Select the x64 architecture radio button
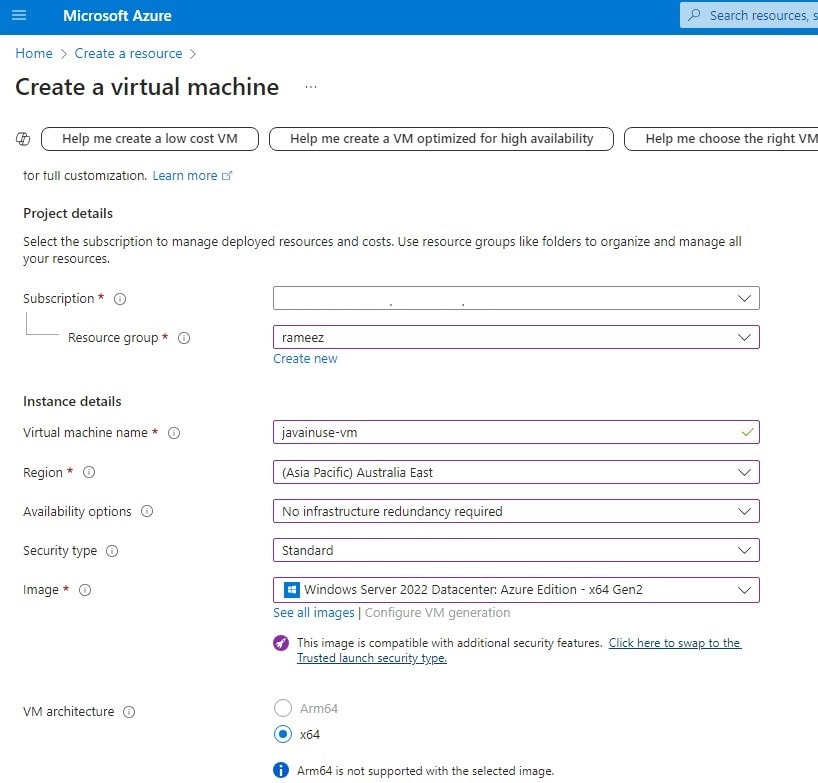The height and width of the screenshot is (783, 818). click(283, 734)
